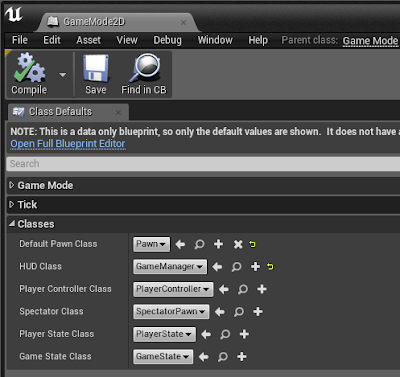Open the Player Controller Class dropdown

tap(173, 289)
